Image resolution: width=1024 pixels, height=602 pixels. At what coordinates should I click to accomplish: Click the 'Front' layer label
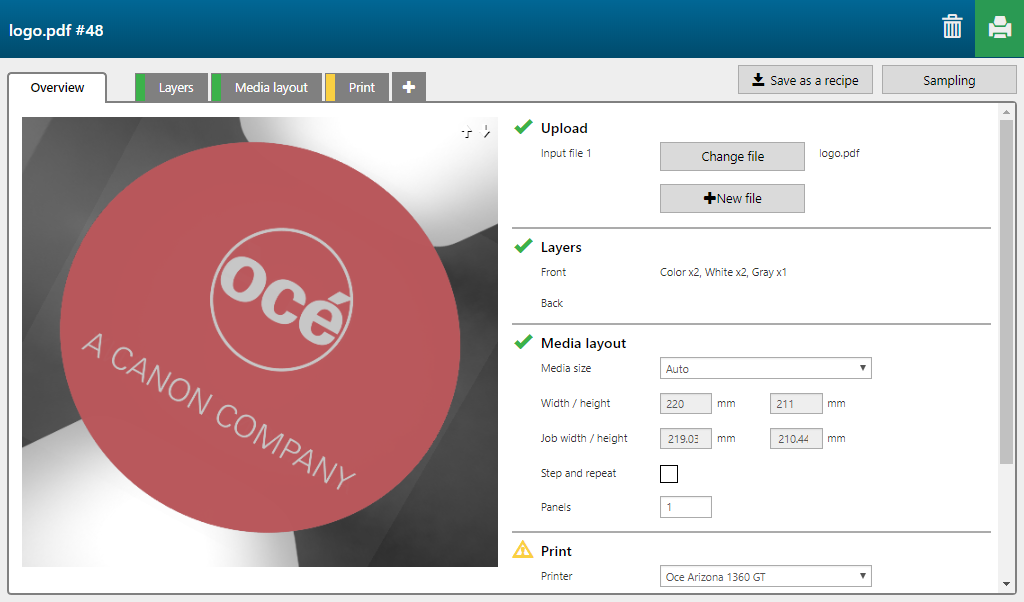pos(553,272)
